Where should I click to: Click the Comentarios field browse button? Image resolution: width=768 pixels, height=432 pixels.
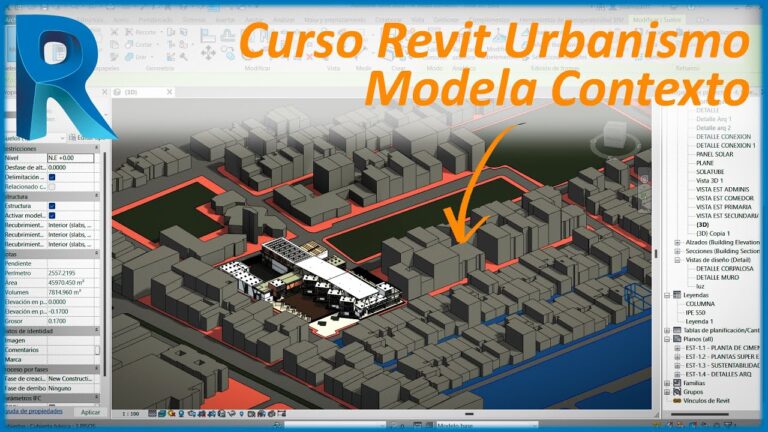(97, 350)
